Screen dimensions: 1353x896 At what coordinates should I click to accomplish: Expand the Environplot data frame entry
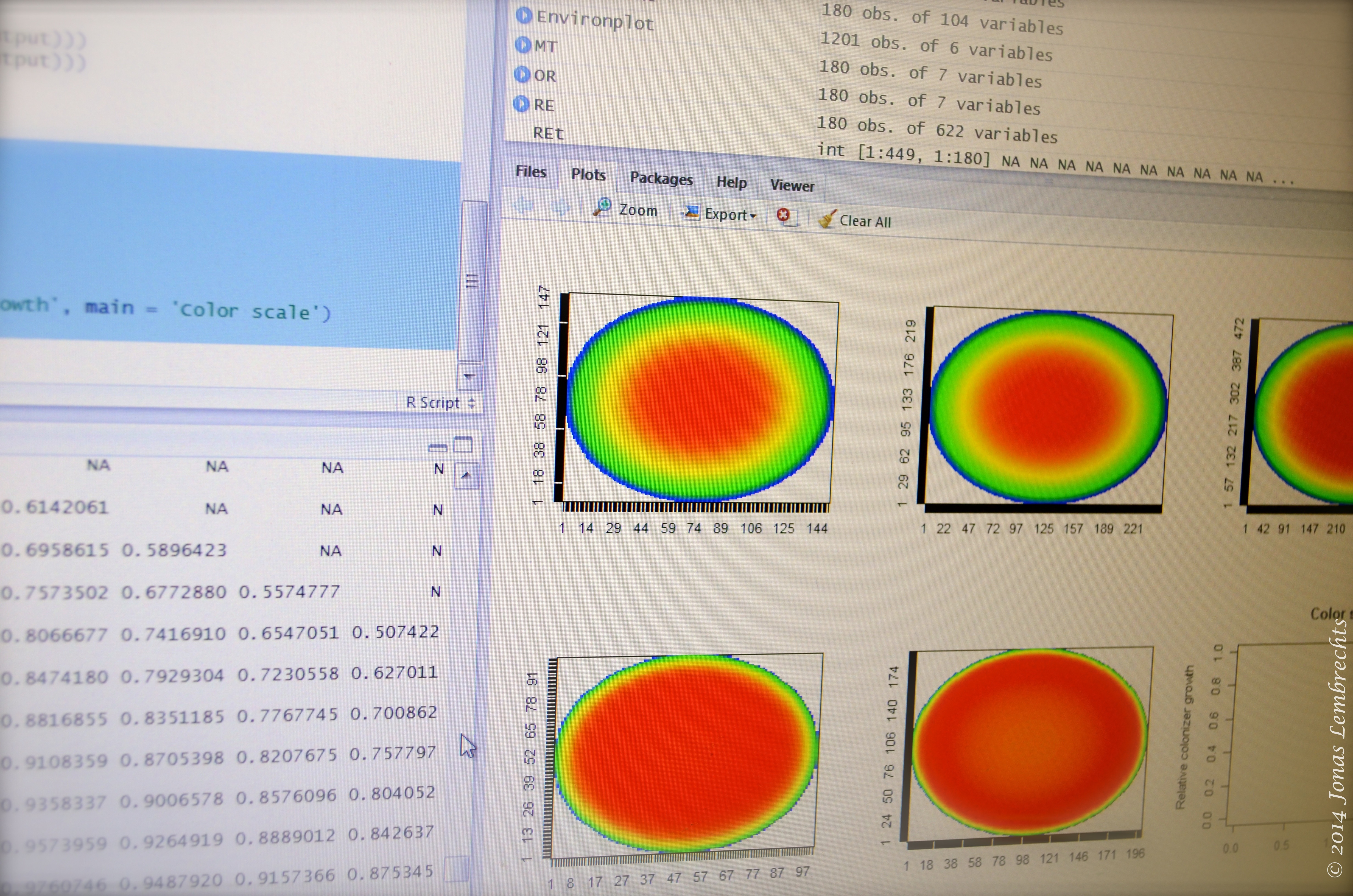[523, 15]
